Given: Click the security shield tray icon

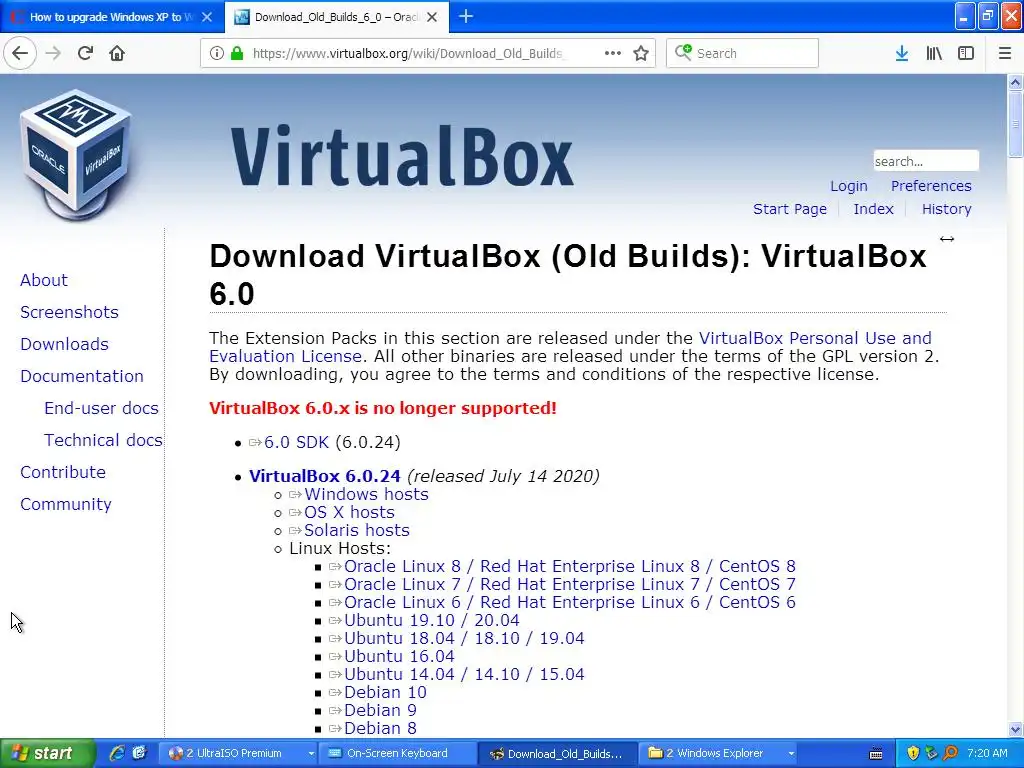Looking at the screenshot, I should pos(913,754).
